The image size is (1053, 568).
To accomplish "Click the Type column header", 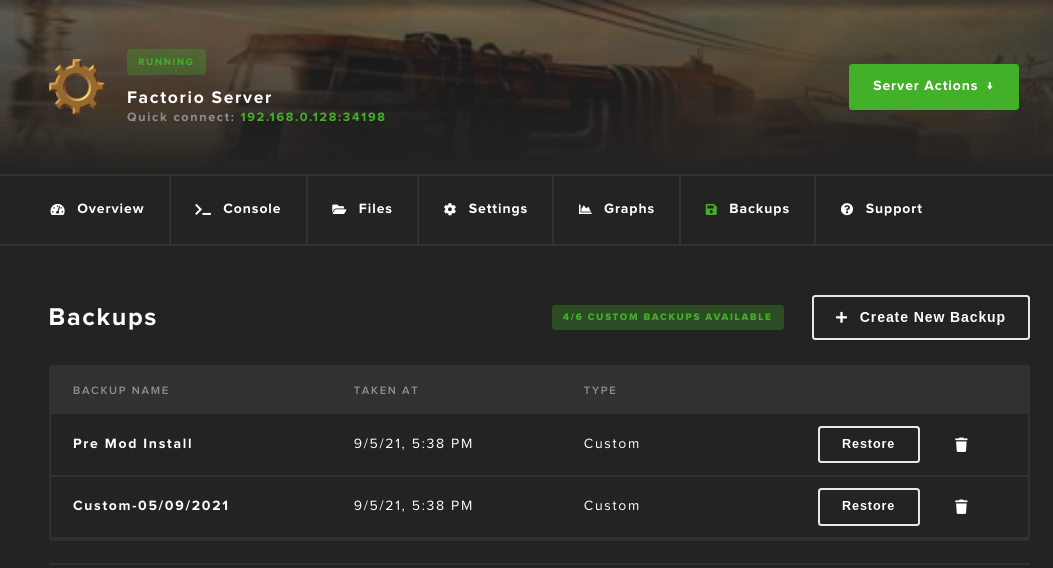I will (x=600, y=390).
